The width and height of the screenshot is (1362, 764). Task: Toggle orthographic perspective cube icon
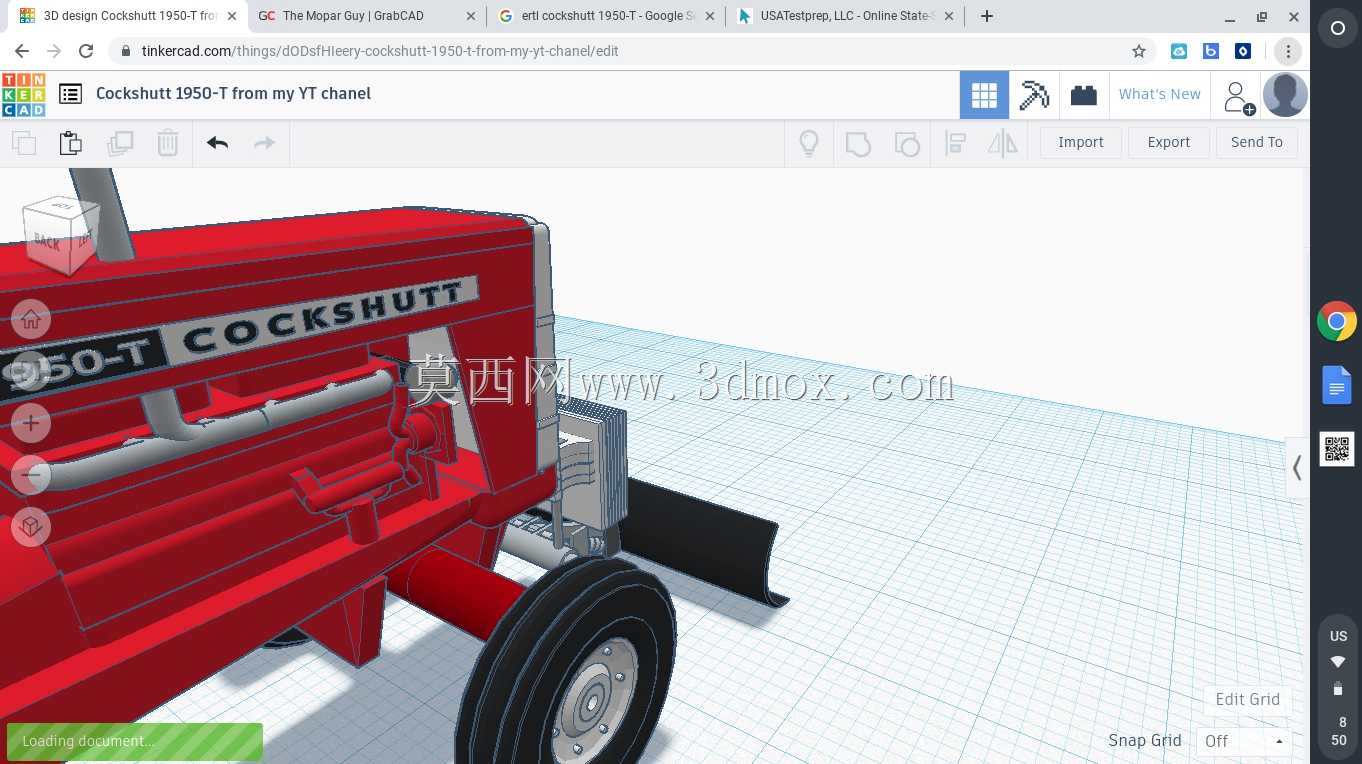point(31,526)
